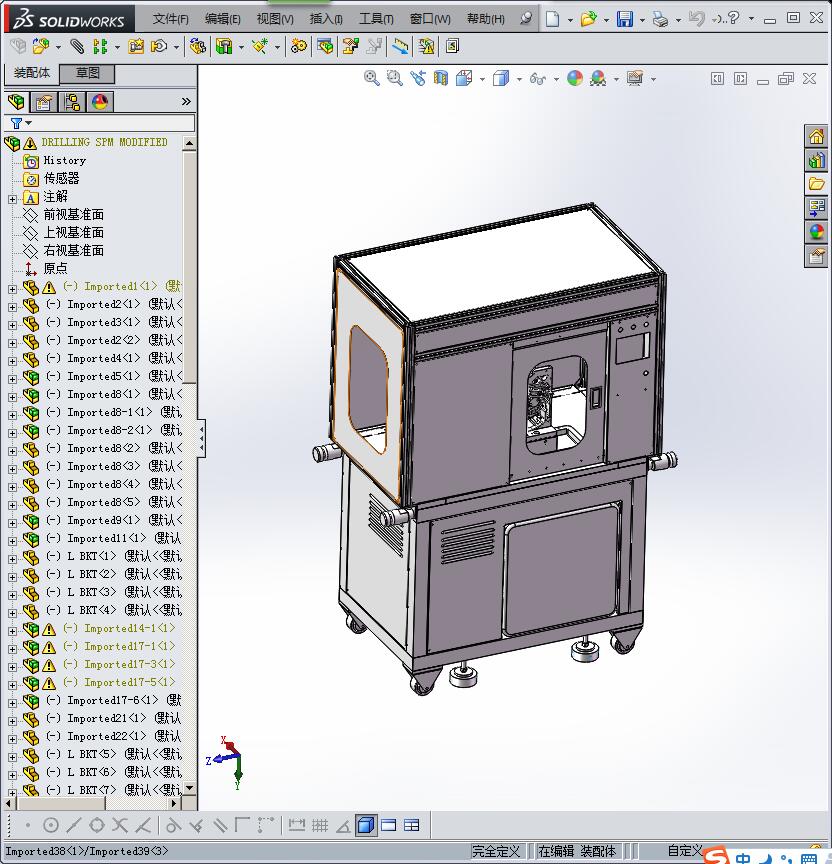Open Custom Properties task pane

817,256
